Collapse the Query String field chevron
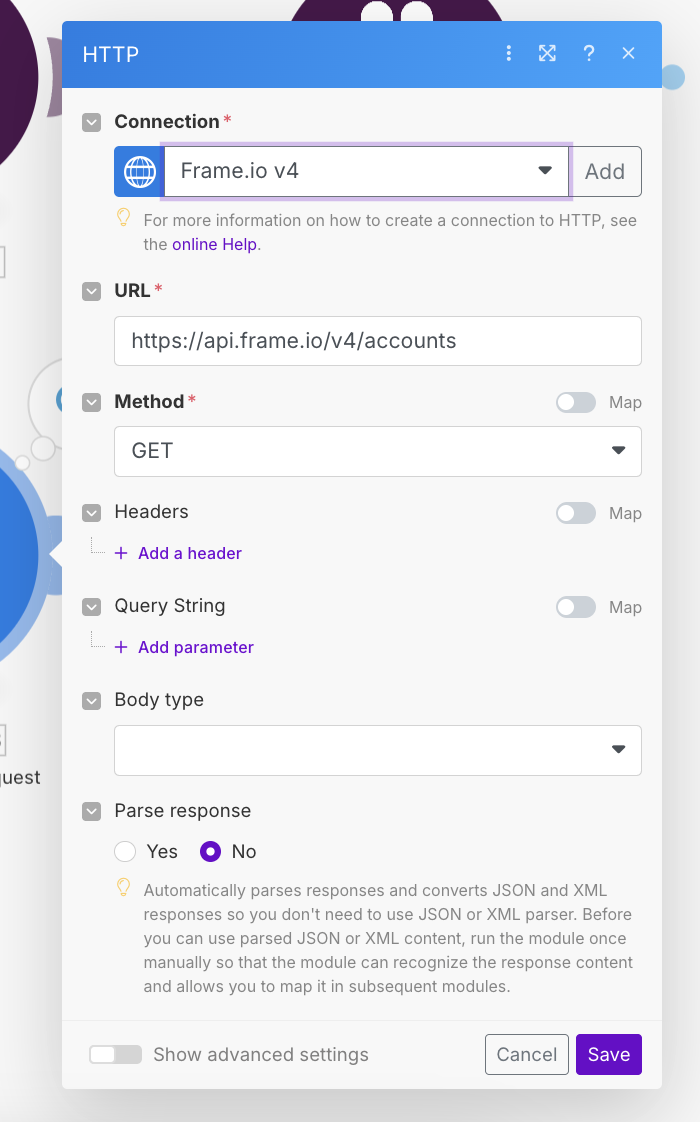 (92, 607)
